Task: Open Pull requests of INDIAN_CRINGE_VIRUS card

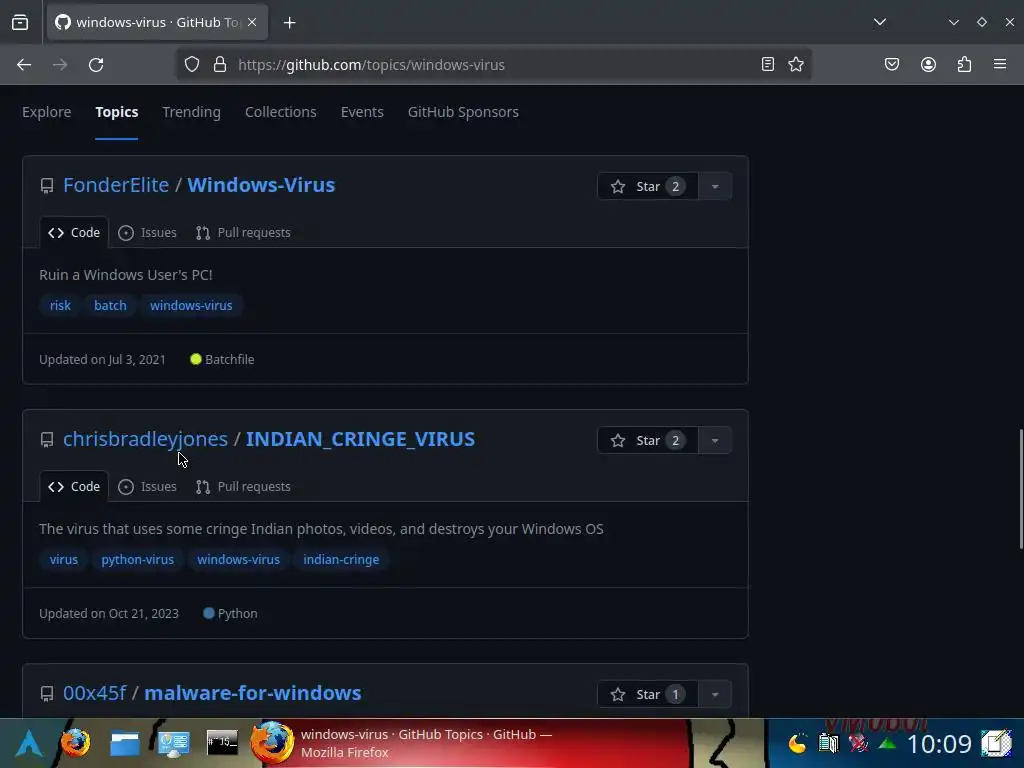Action: (x=243, y=487)
